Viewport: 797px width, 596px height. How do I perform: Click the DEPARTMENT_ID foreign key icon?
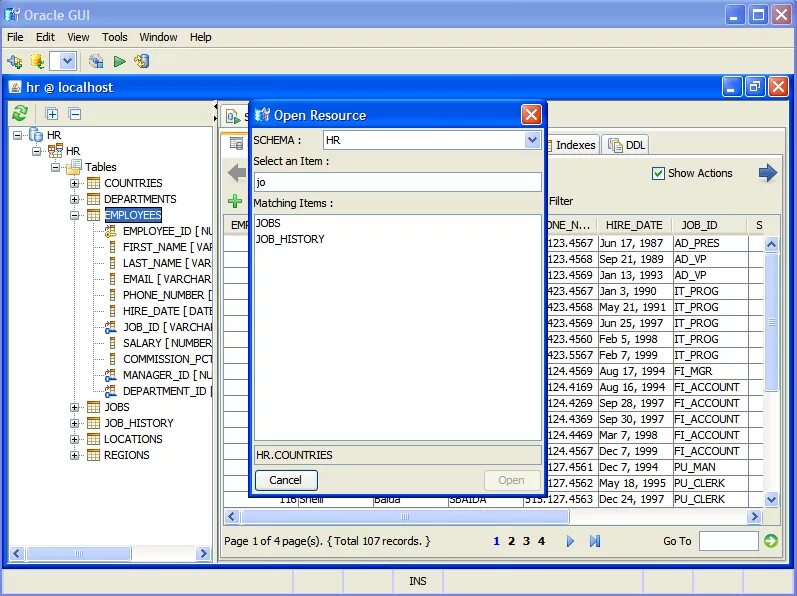pyautogui.click(x=110, y=391)
